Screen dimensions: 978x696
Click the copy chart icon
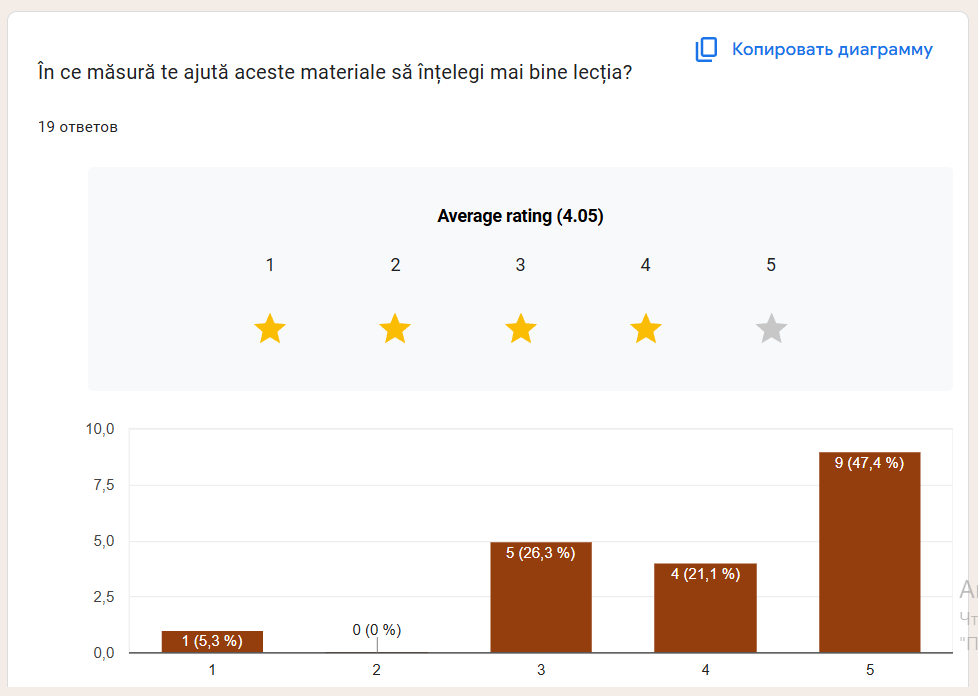706,50
